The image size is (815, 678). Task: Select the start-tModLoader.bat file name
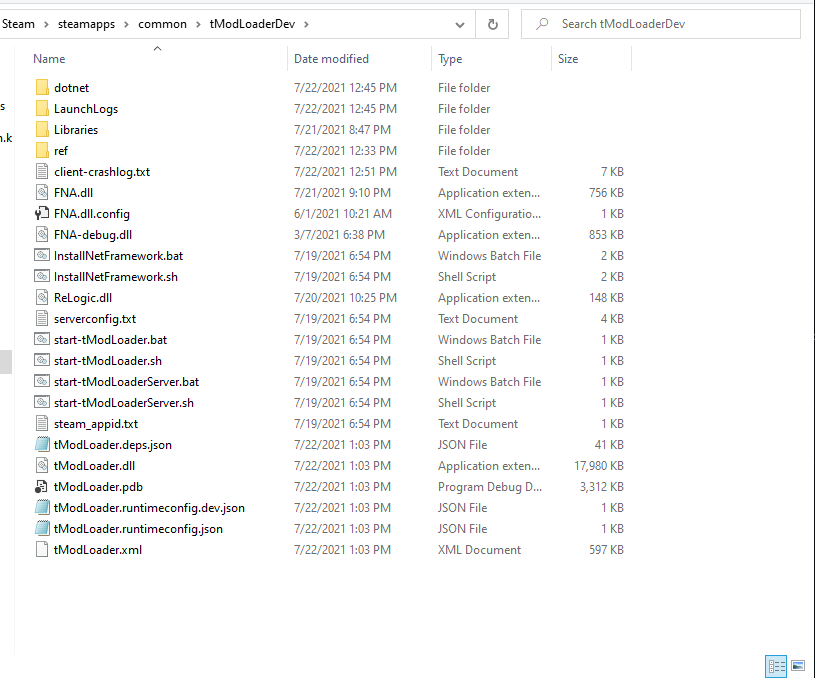click(110, 340)
